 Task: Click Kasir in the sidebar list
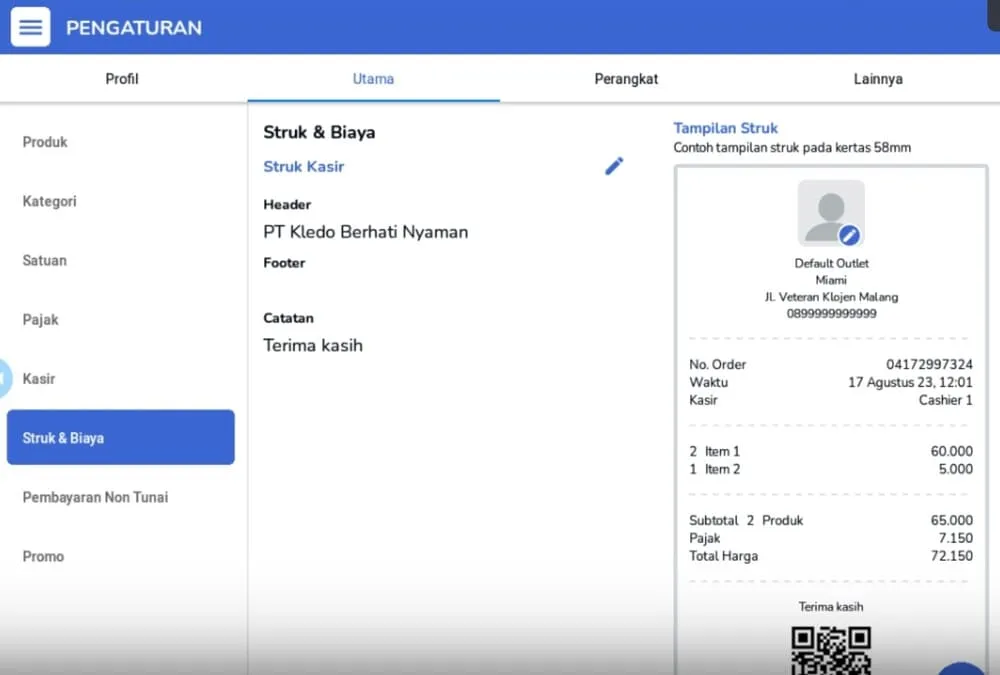click(39, 379)
